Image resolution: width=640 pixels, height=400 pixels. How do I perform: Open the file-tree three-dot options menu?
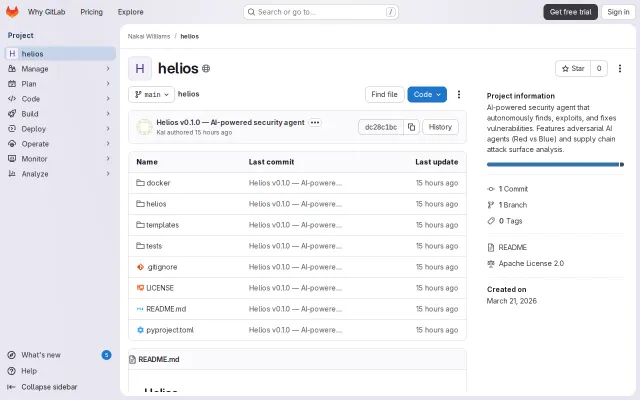click(459, 94)
